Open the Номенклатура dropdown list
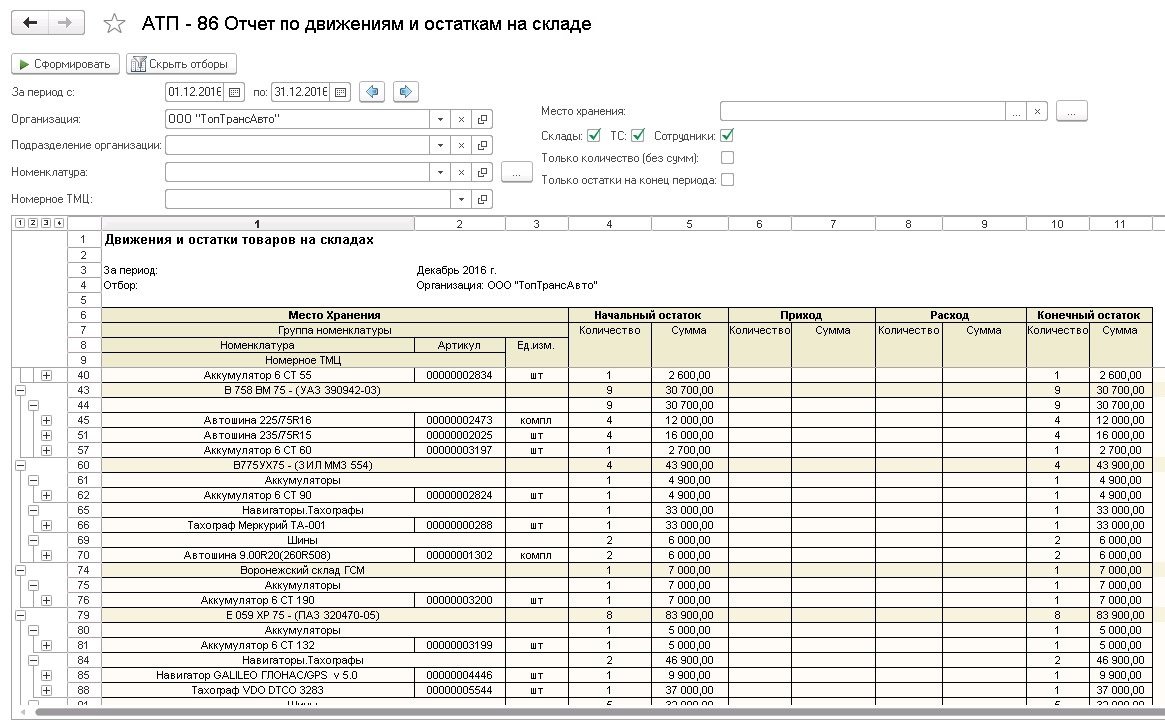 [x=441, y=172]
